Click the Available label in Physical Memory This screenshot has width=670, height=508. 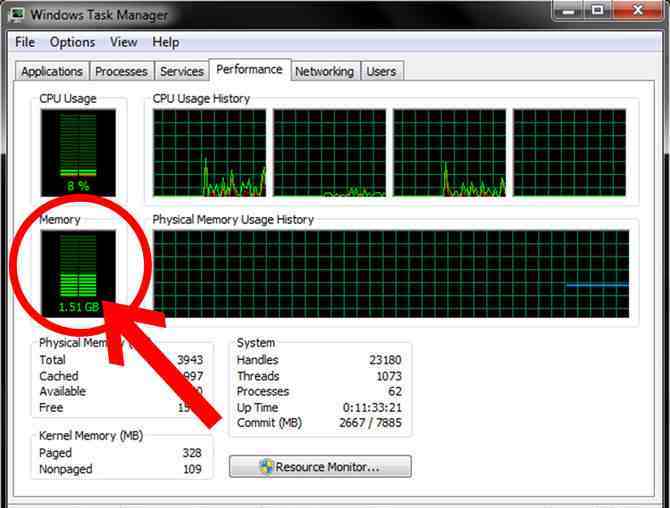point(62,391)
